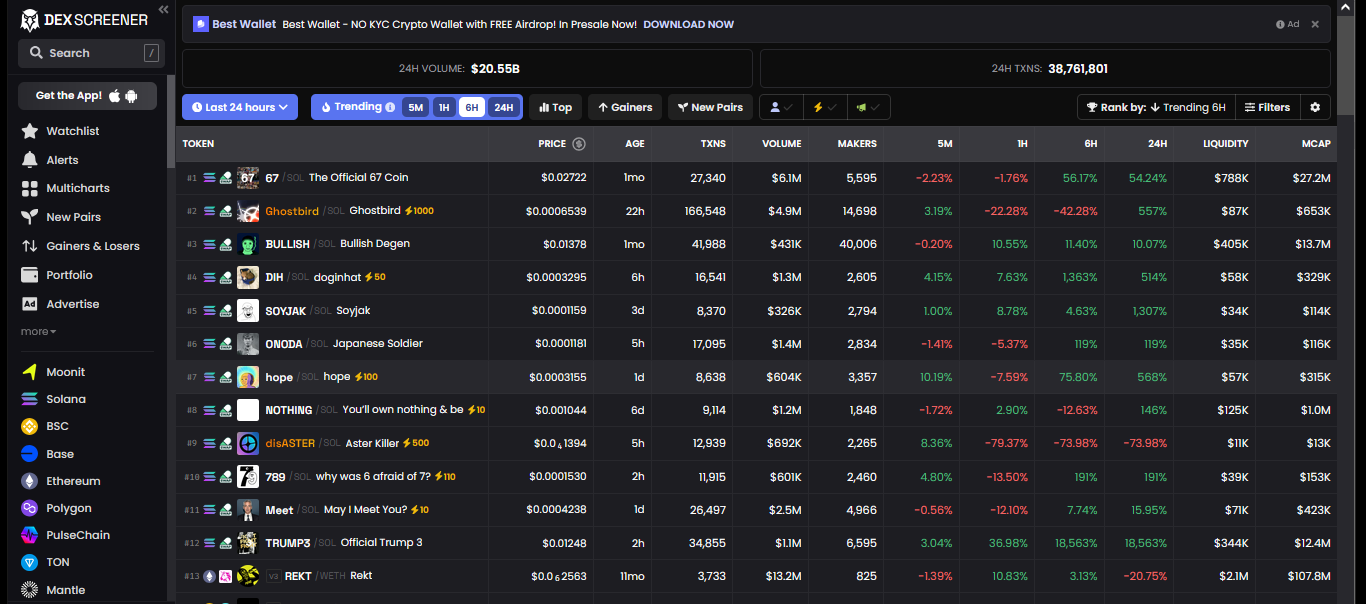1366x604 pixels.
Task: Click ONODA's 17,095 transactions cell
Action: 709,344
